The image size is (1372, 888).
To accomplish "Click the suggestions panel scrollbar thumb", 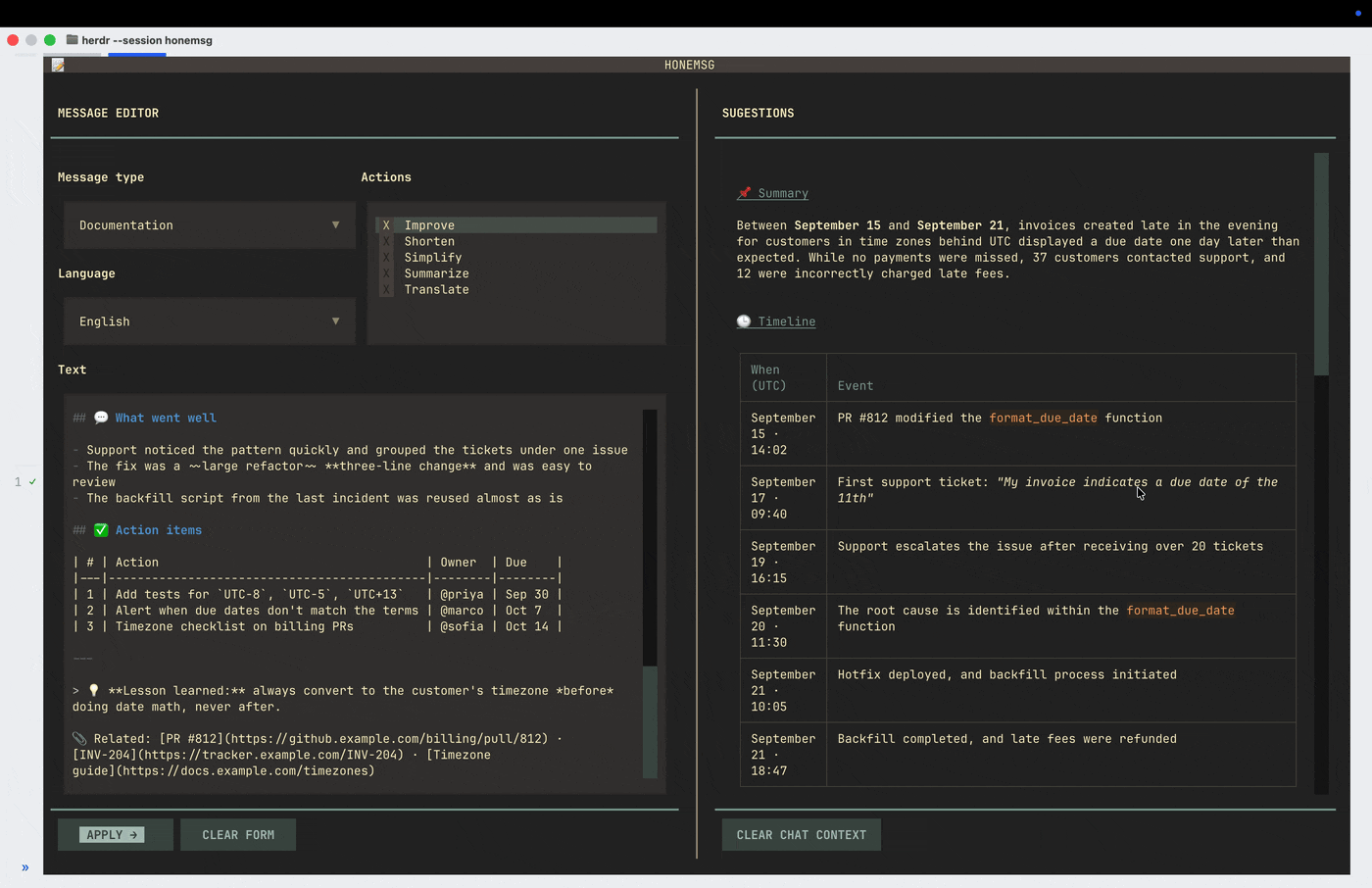I will click(x=1321, y=264).
